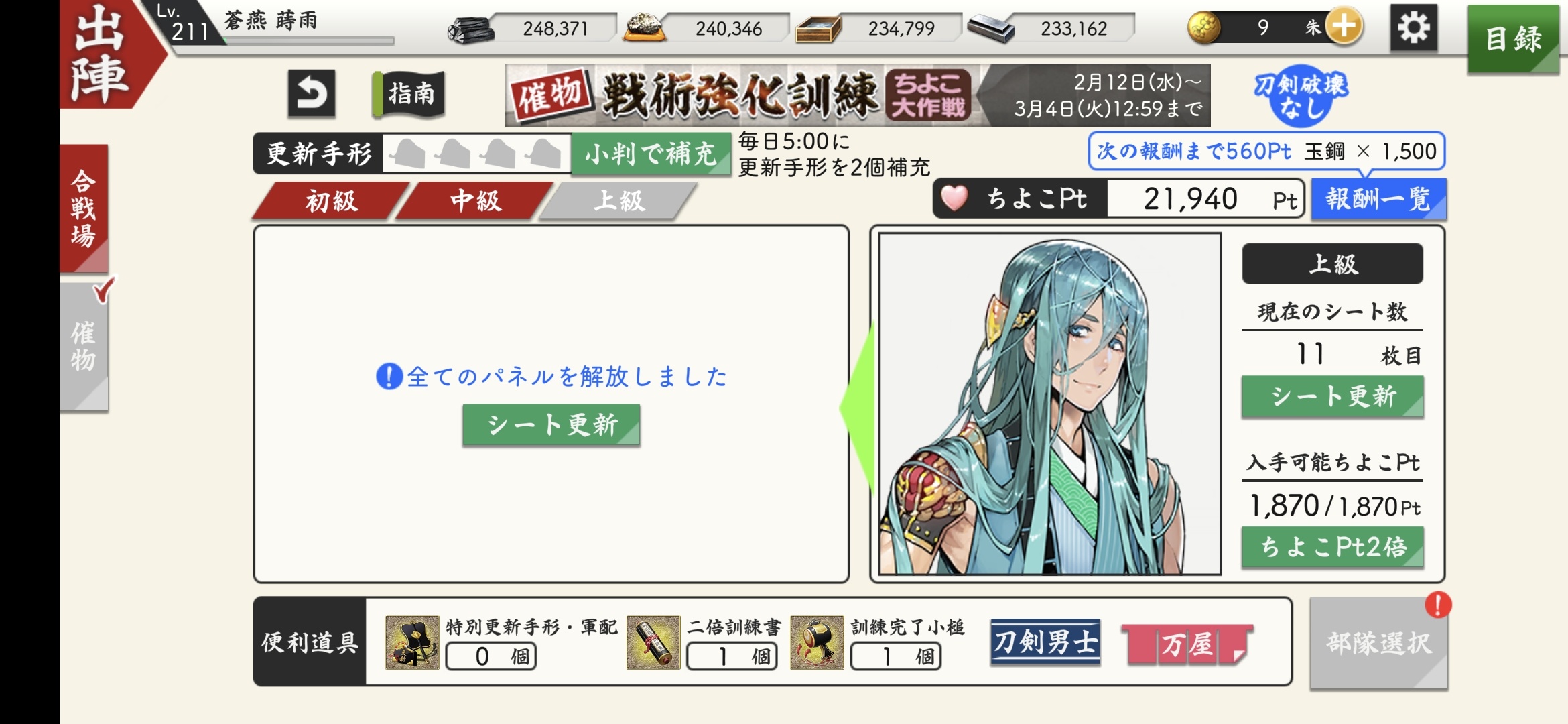Tap the gold plus koban icon
1568x724 pixels.
(x=1344, y=27)
